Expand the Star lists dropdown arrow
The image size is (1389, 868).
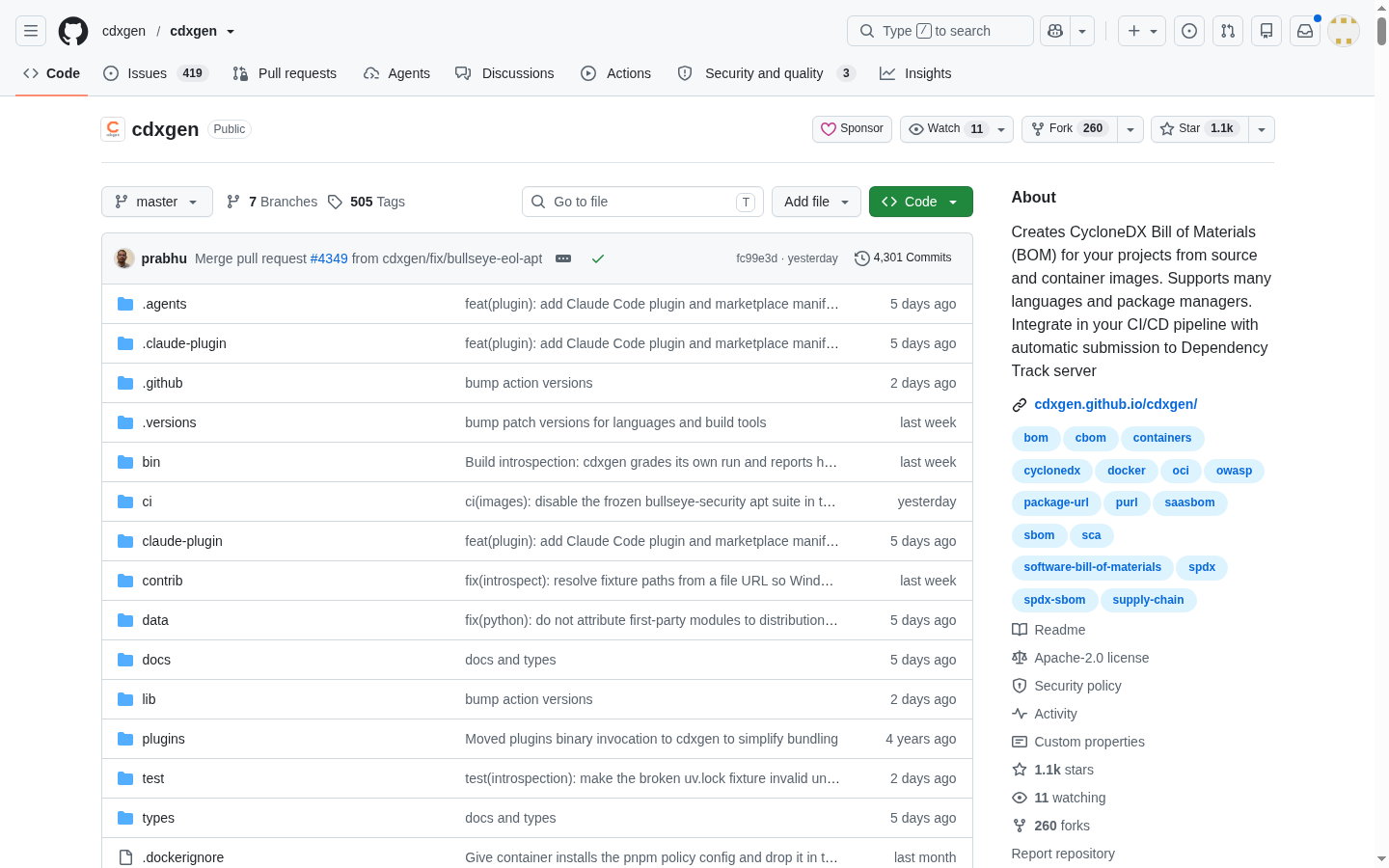(1262, 129)
